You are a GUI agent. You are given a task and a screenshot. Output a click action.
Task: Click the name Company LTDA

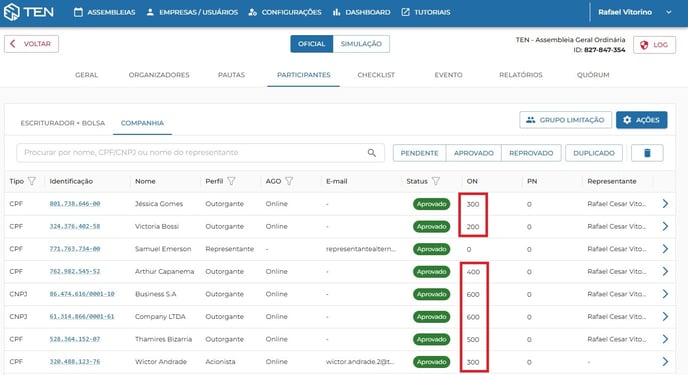click(160, 317)
